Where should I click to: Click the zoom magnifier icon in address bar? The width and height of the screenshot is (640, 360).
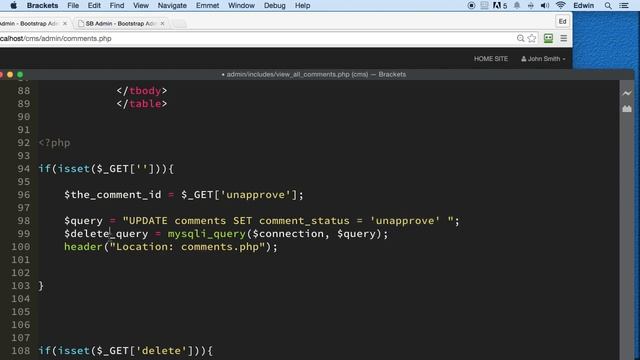520,38
